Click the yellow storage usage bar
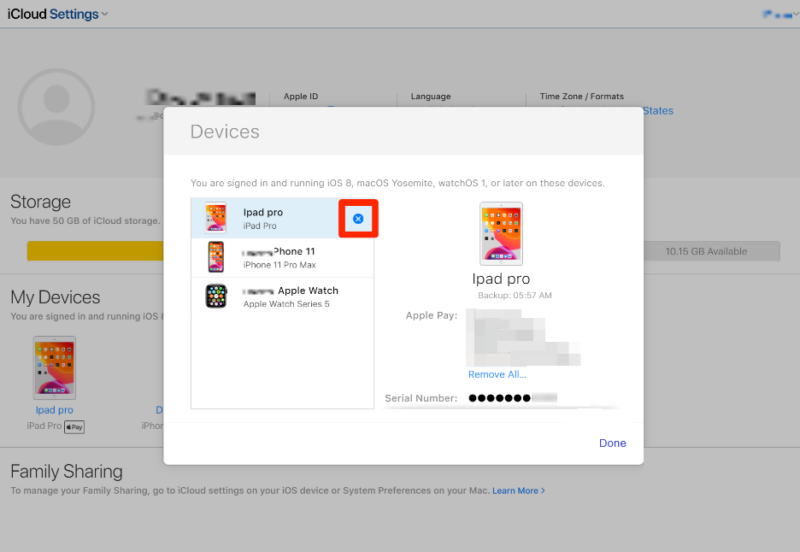The width and height of the screenshot is (800, 552). pyautogui.click(x=95, y=251)
